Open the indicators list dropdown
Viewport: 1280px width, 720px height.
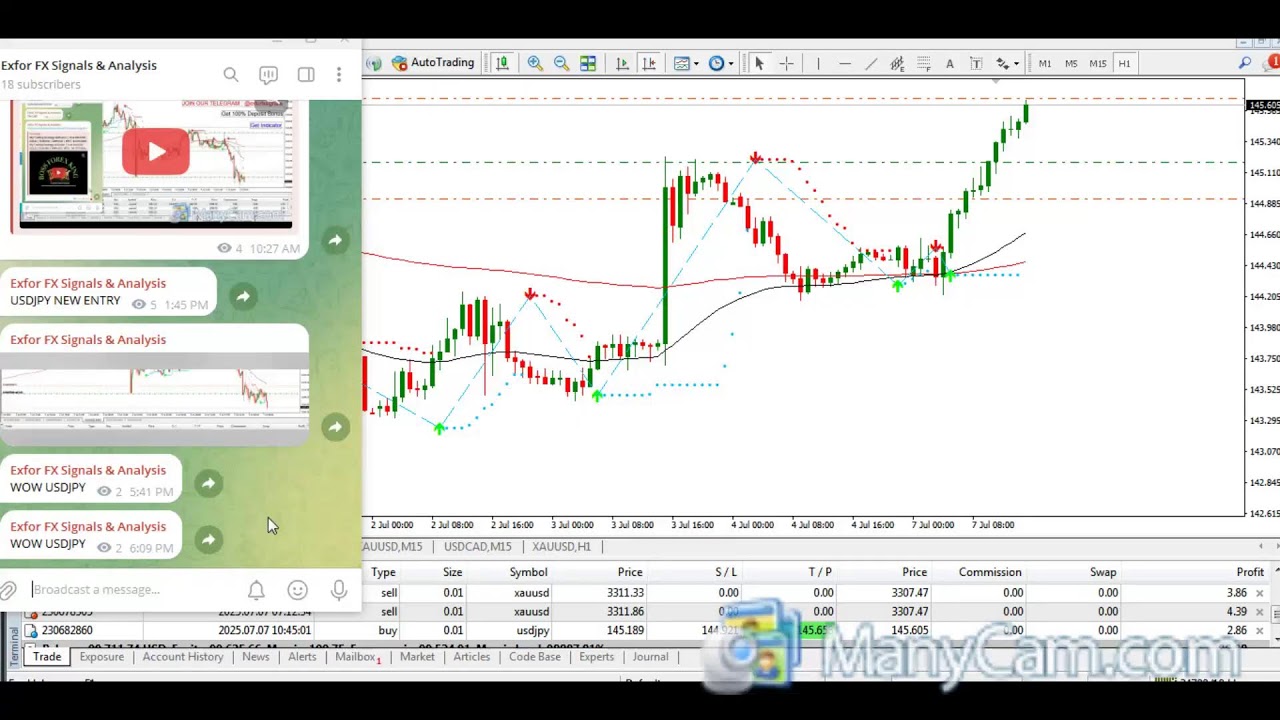tap(686, 63)
